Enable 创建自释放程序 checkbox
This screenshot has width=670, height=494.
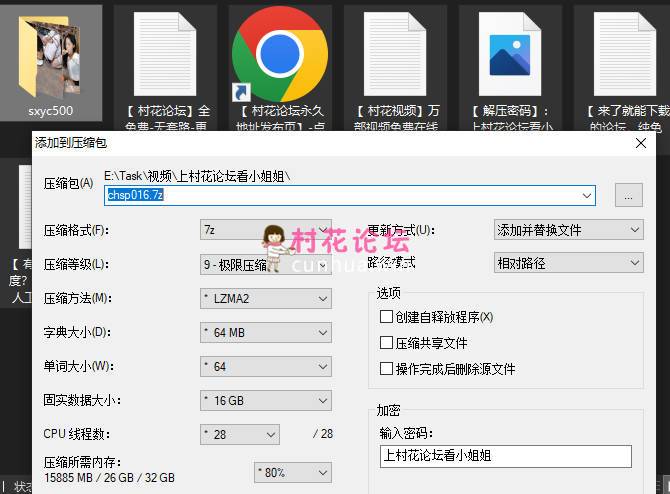click(386, 317)
